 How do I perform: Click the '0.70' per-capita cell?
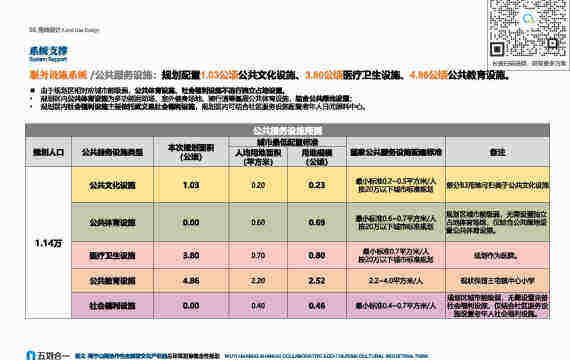click(x=258, y=255)
